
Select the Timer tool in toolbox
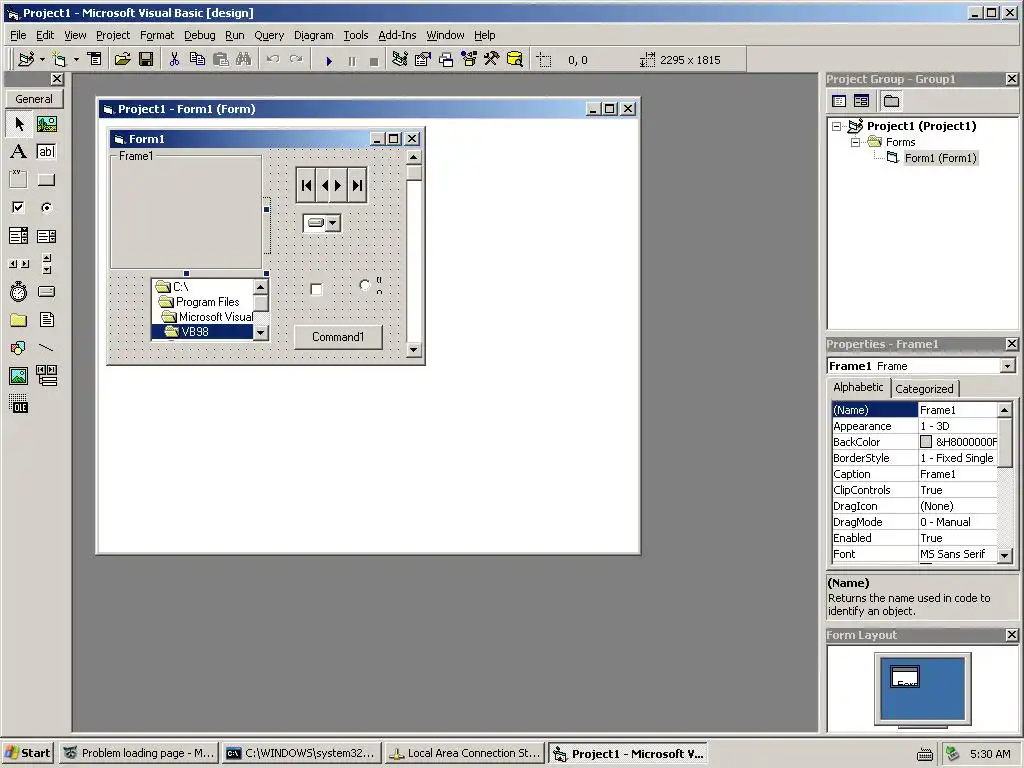click(x=18, y=291)
